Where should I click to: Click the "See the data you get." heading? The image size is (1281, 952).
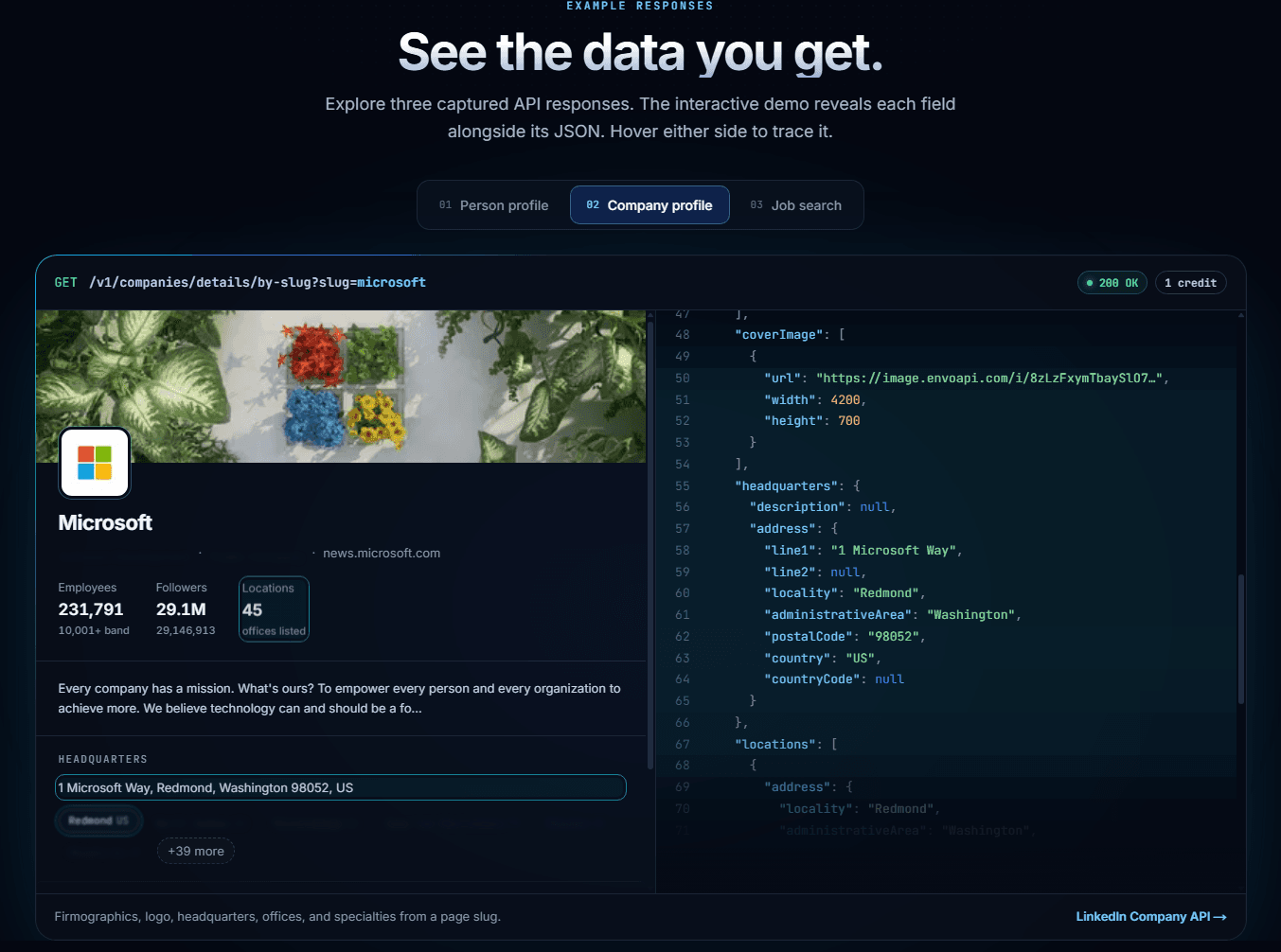click(640, 52)
